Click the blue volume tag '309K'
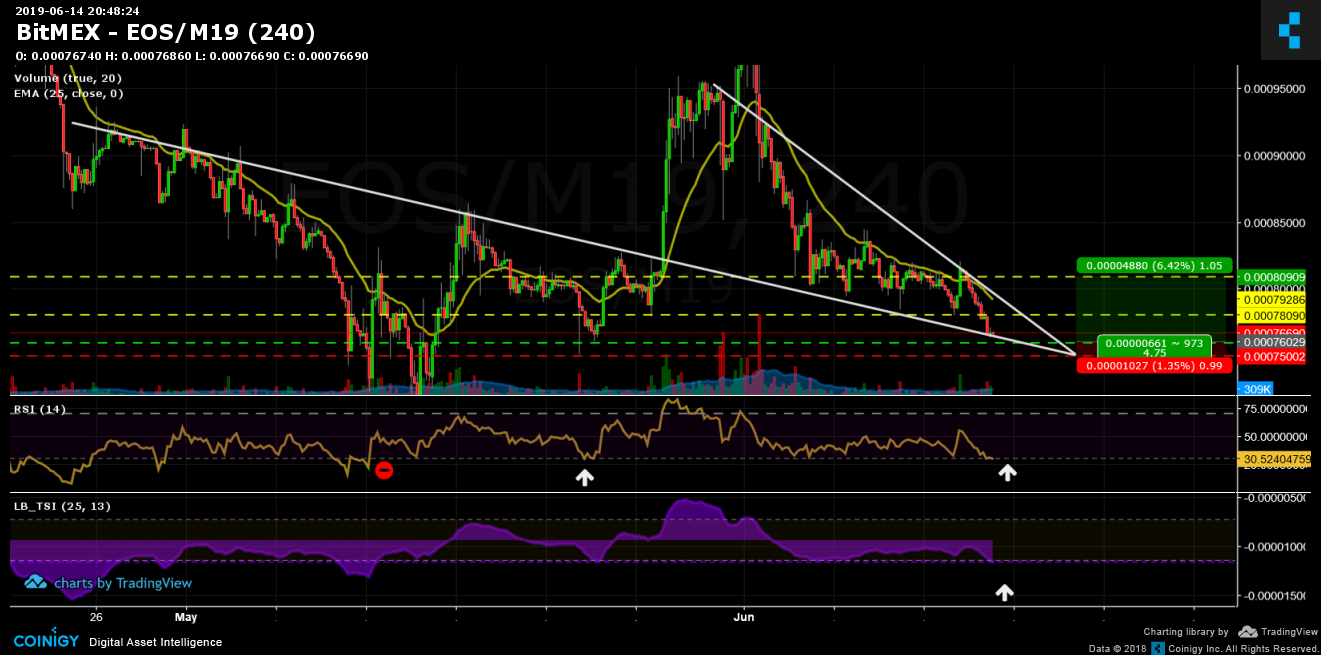This screenshot has height=655, width=1321. pyautogui.click(x=1254, y=388)
